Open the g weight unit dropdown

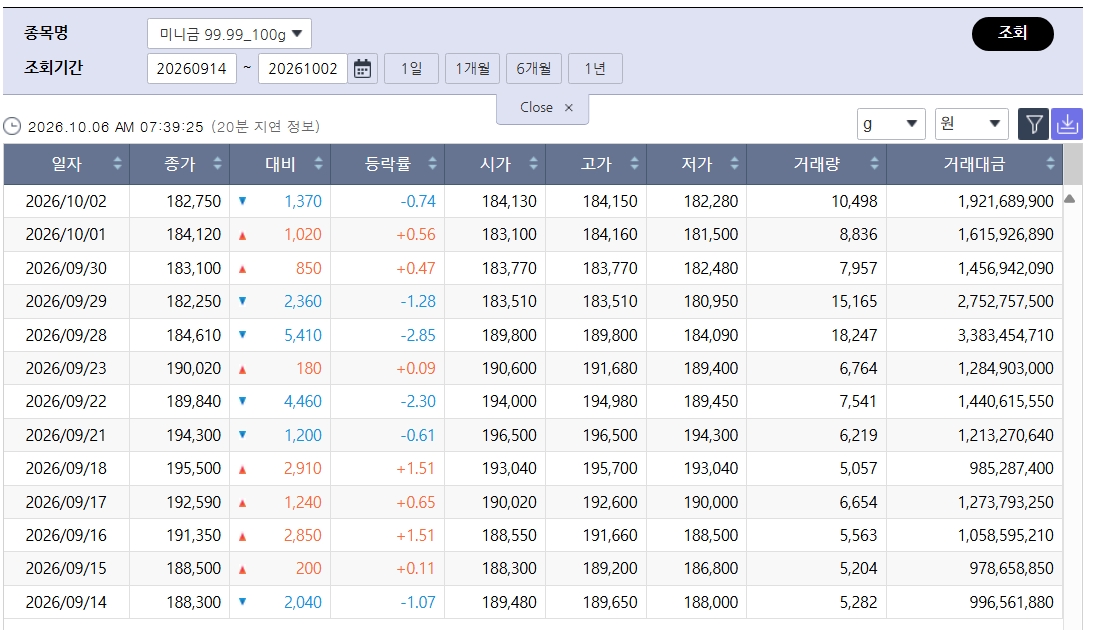pyautogui.click(x=892, y=124)
